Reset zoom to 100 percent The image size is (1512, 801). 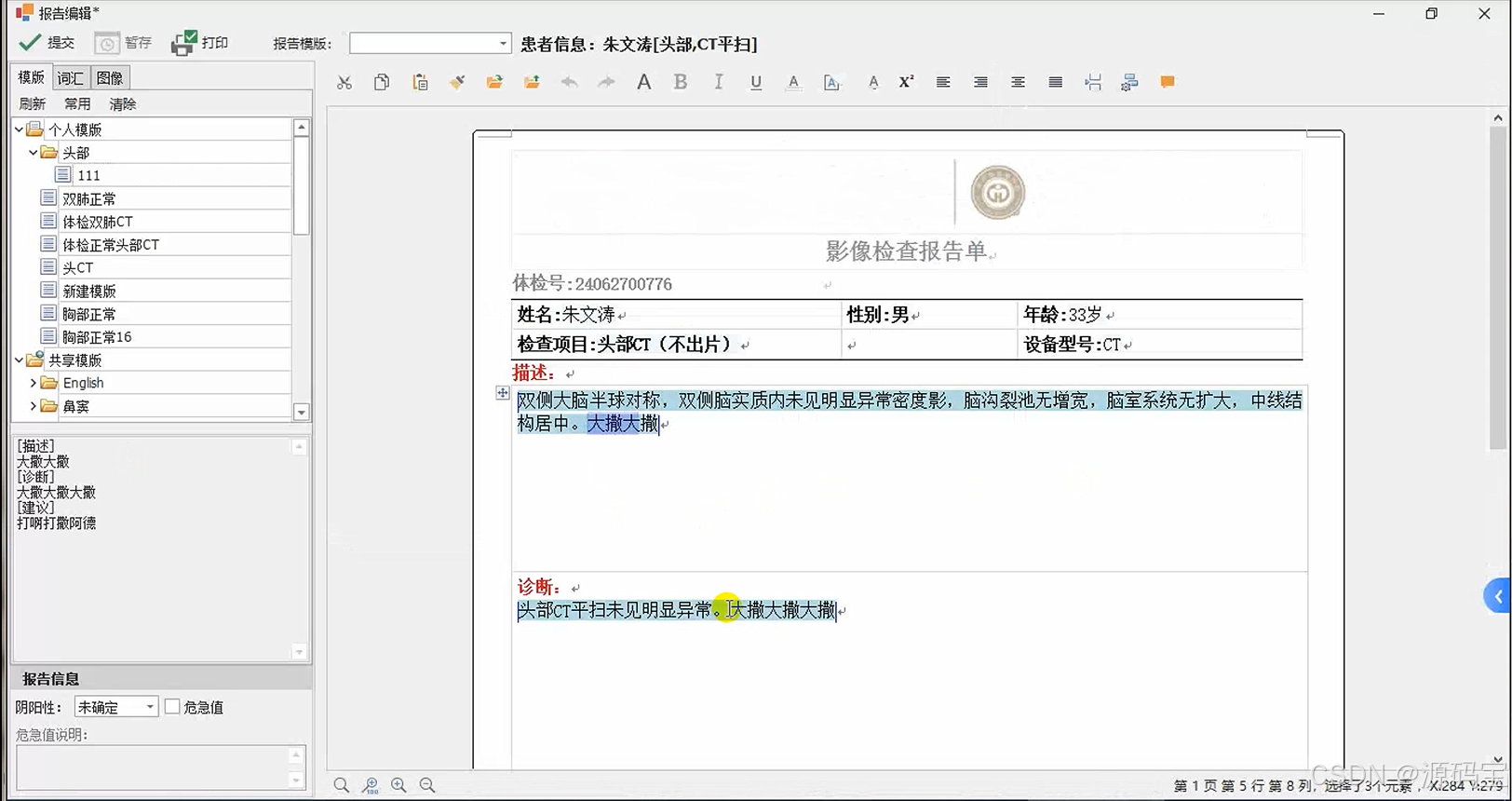(371, 785)
